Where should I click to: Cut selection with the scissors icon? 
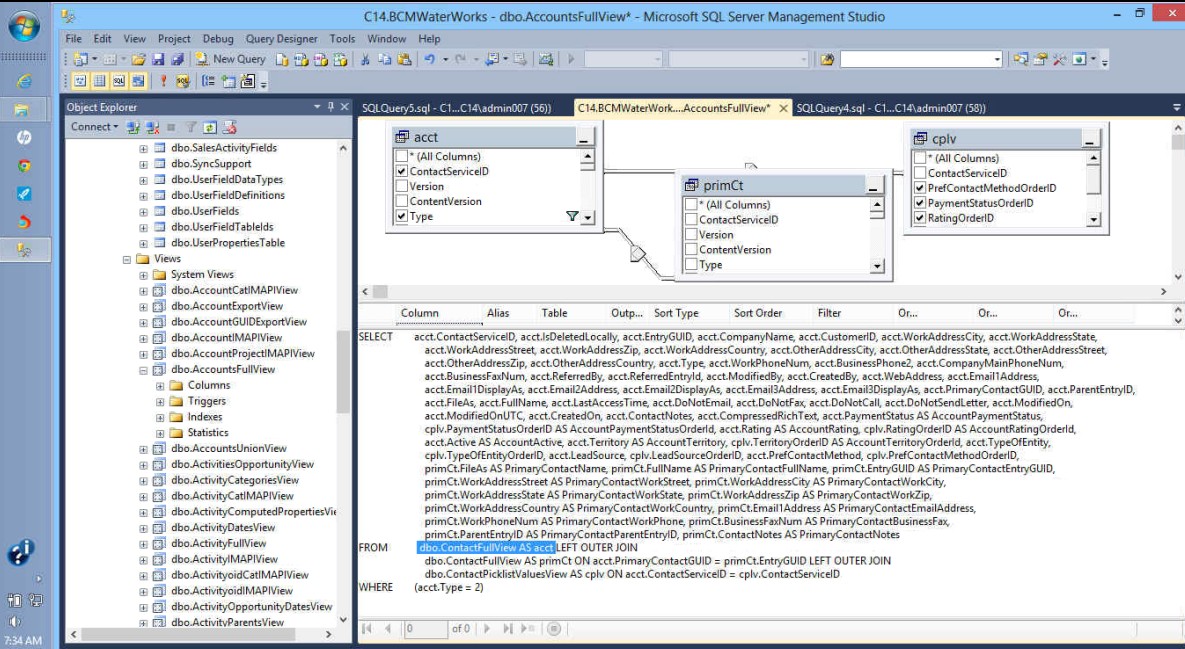click(x=365, y=59)
